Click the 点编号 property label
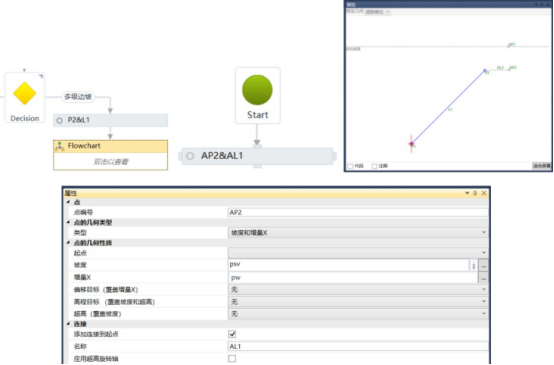This screenshot has width=554, height=365. [83, 212]
